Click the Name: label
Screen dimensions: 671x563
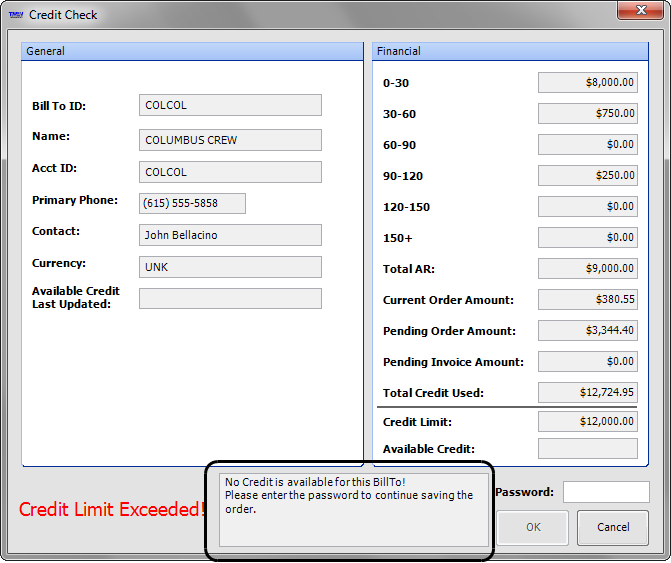51,136
